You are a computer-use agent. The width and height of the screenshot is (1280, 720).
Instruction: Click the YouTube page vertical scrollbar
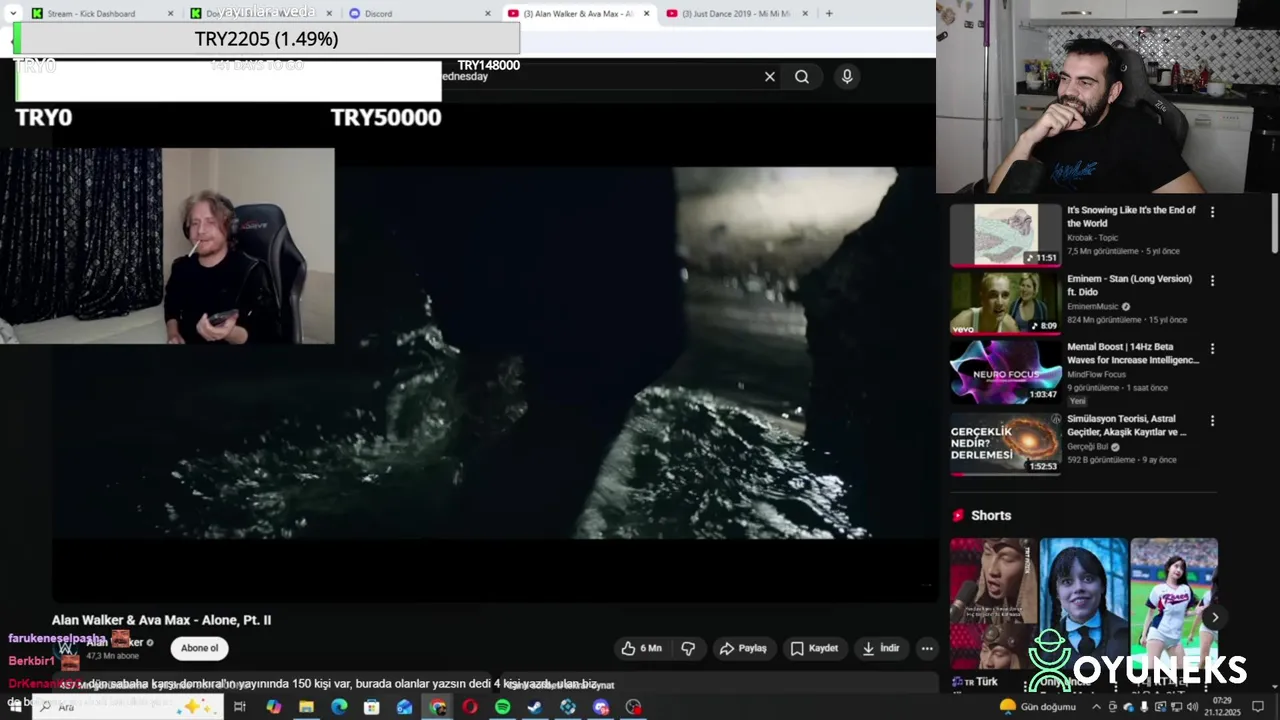[1275, 225]
